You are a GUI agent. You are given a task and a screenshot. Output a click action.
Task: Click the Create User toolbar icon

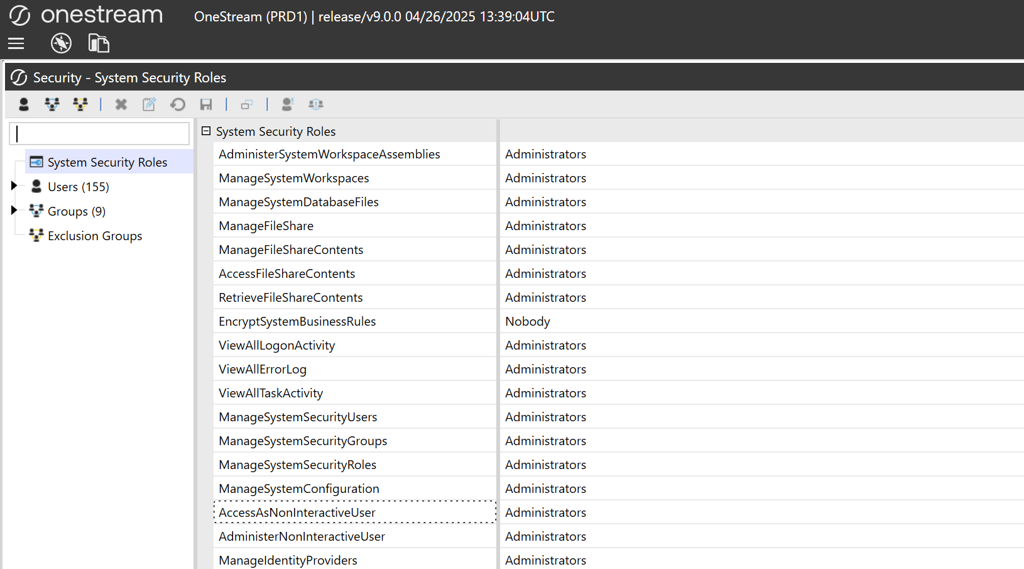24,104
